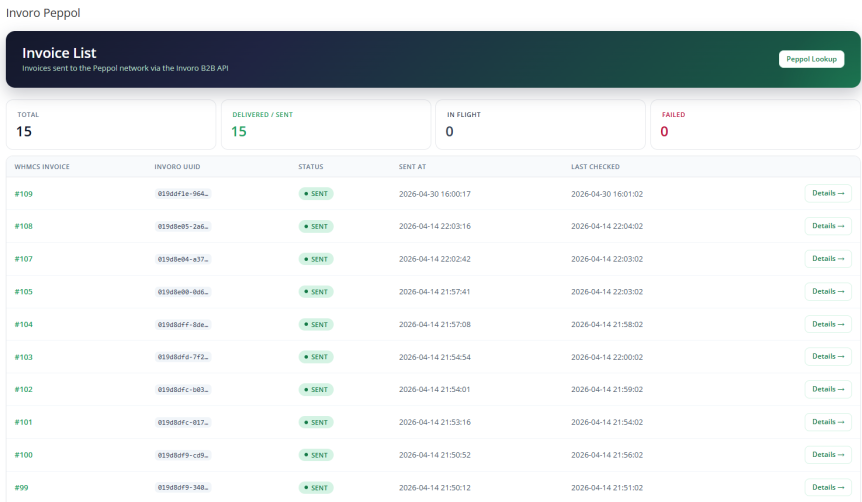This screenshot has height=502, width=862.
Task: Click the IN FLIGHT stat card
Action: [x=540, y=124]
